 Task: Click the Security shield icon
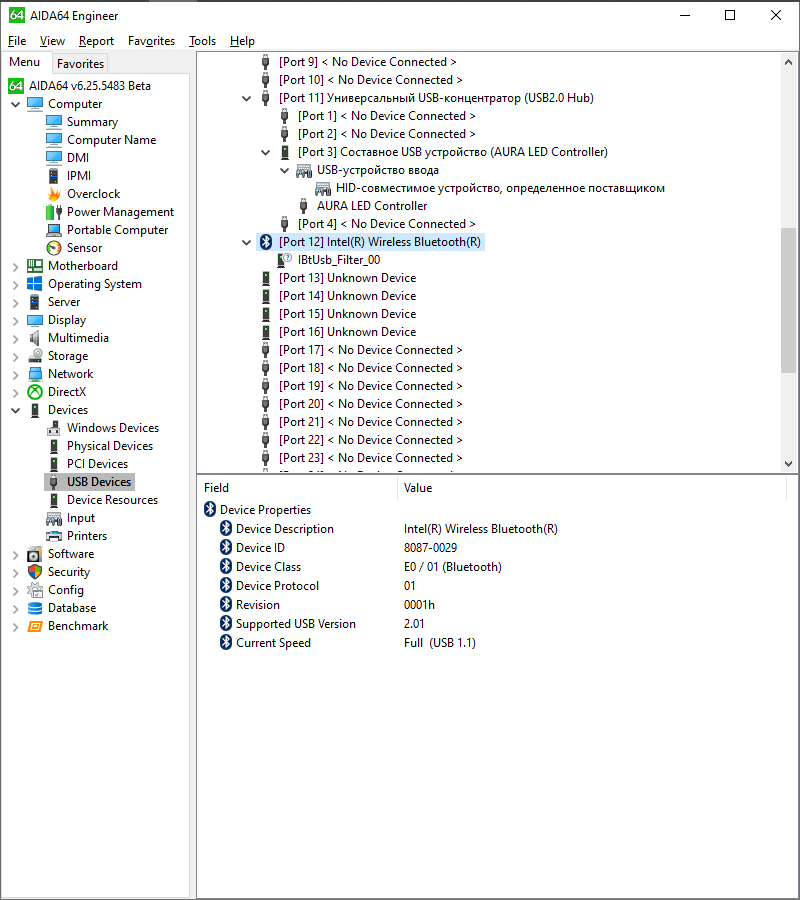coord(35,572)
